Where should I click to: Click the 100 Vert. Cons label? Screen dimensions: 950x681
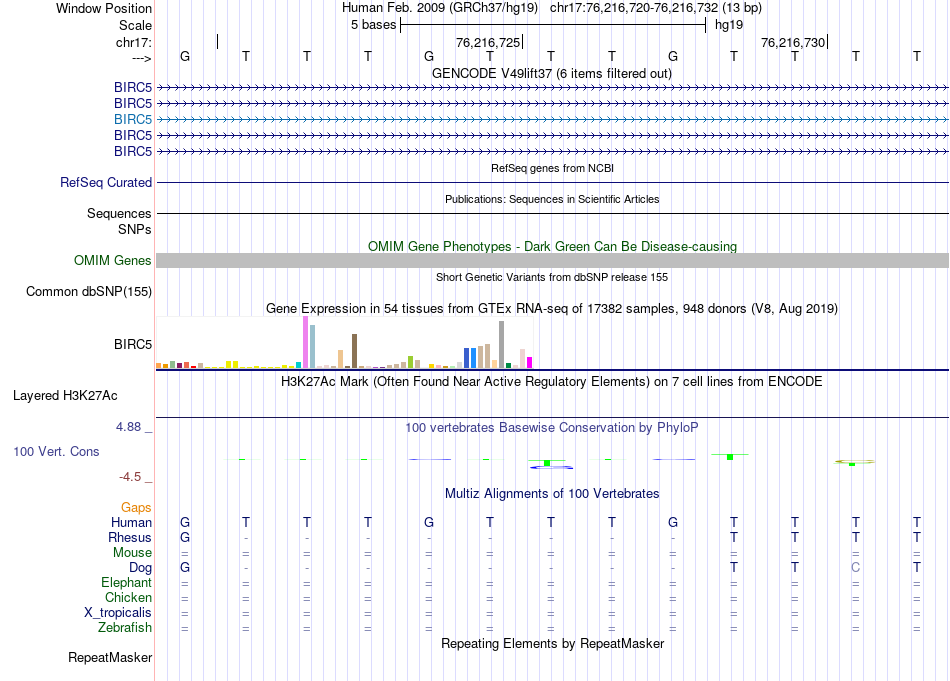tap(56, 451)
